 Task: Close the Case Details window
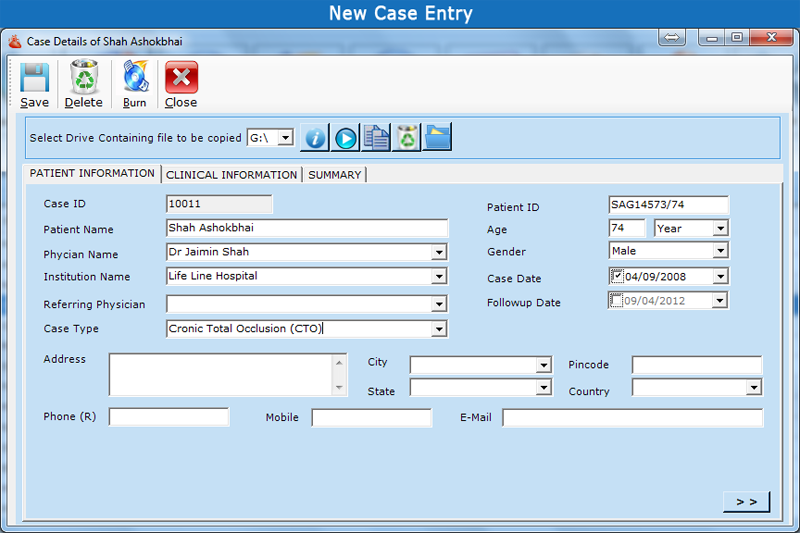point(771,37)
